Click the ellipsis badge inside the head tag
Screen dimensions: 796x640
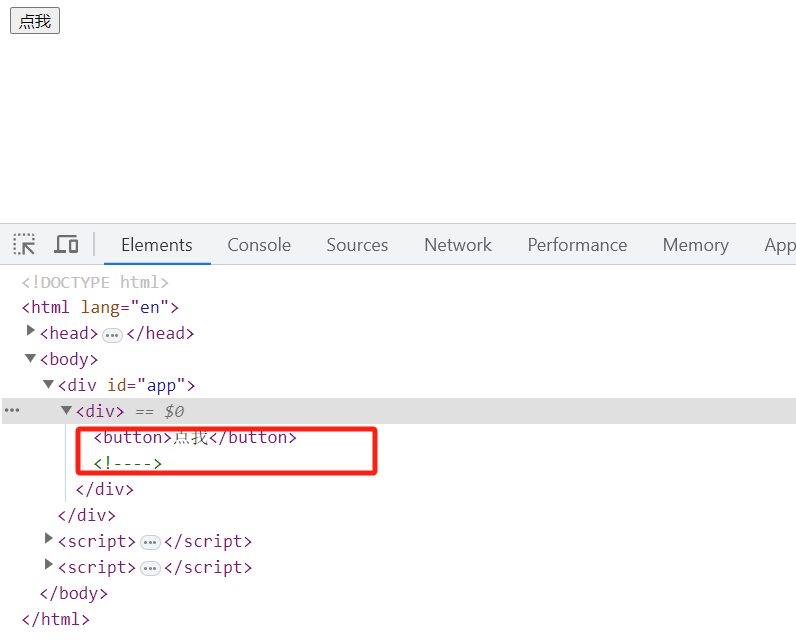pos(112,334)
